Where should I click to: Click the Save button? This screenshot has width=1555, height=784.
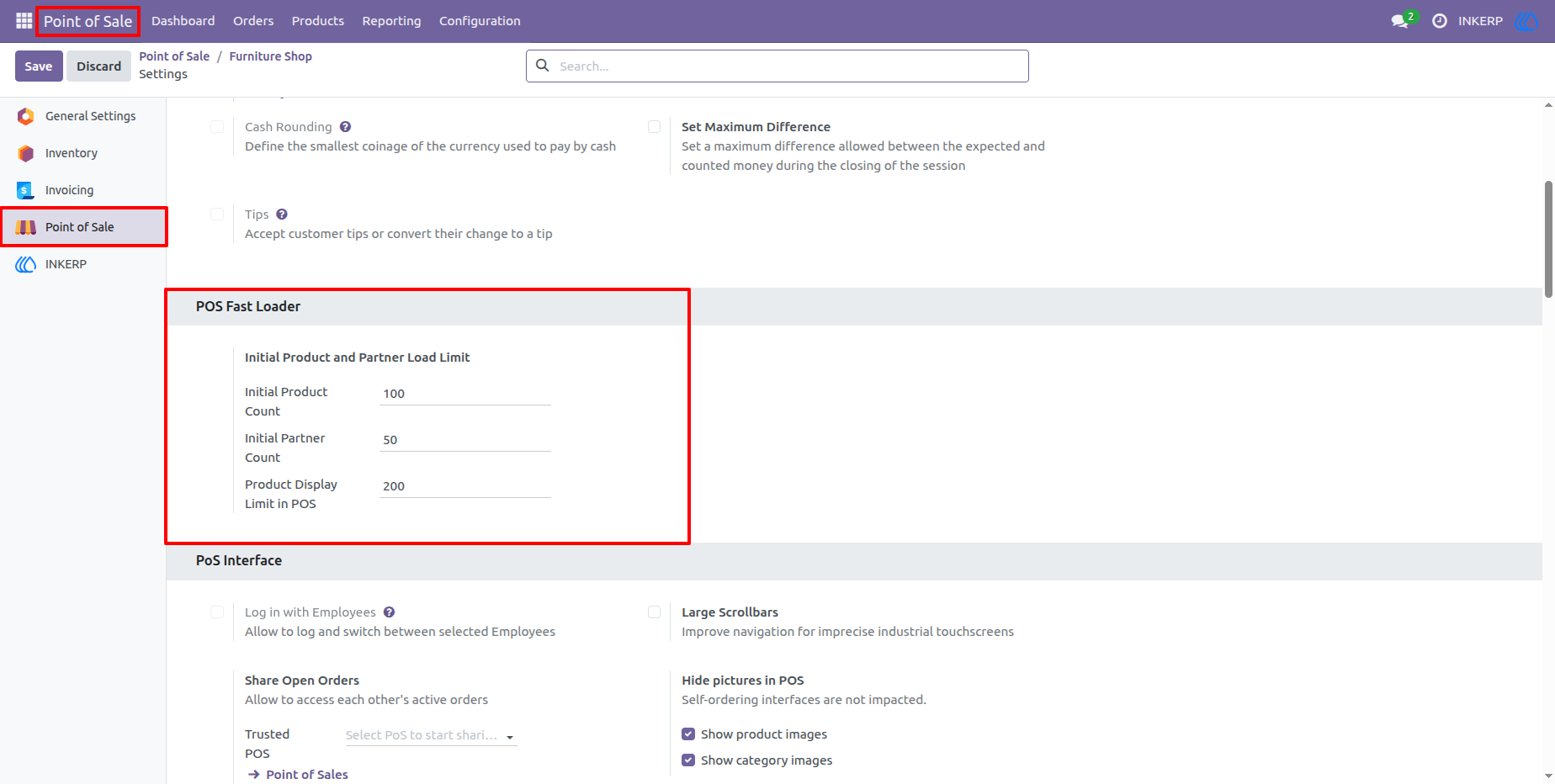pos(39,66)
